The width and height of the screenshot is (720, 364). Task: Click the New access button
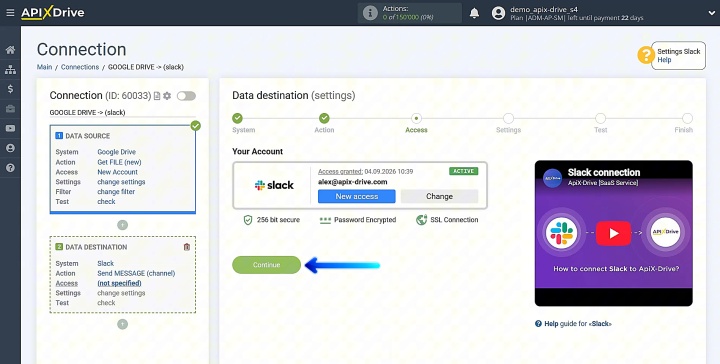[x=357, y=196]
